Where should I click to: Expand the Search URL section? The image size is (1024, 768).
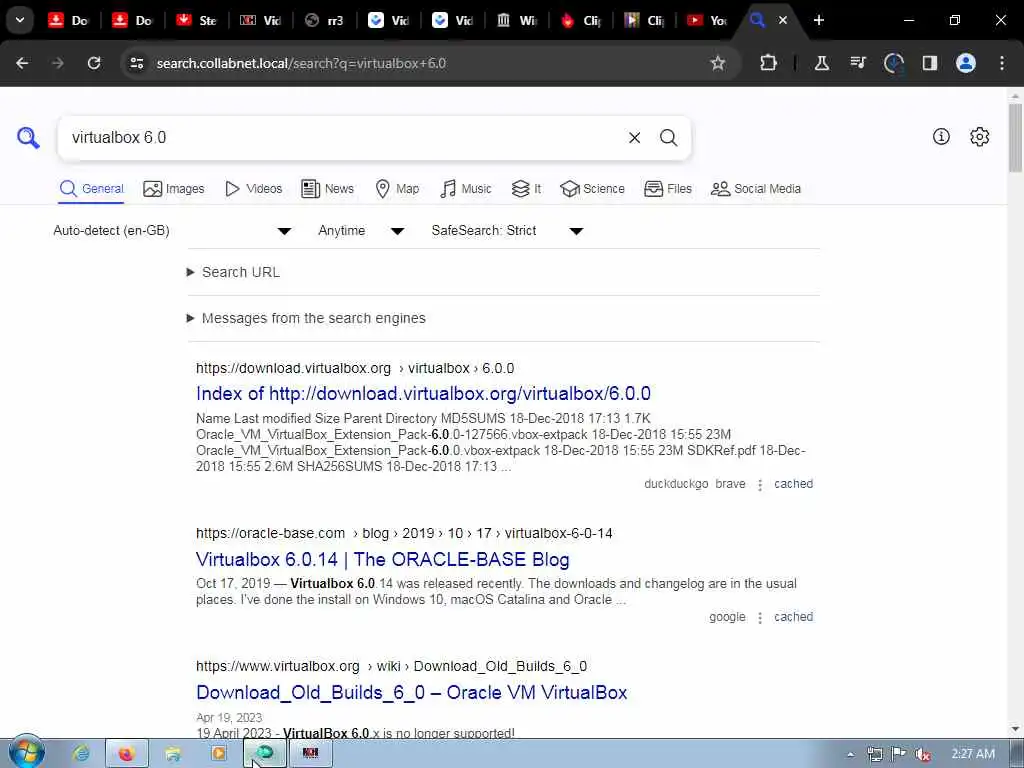point(234,272)
